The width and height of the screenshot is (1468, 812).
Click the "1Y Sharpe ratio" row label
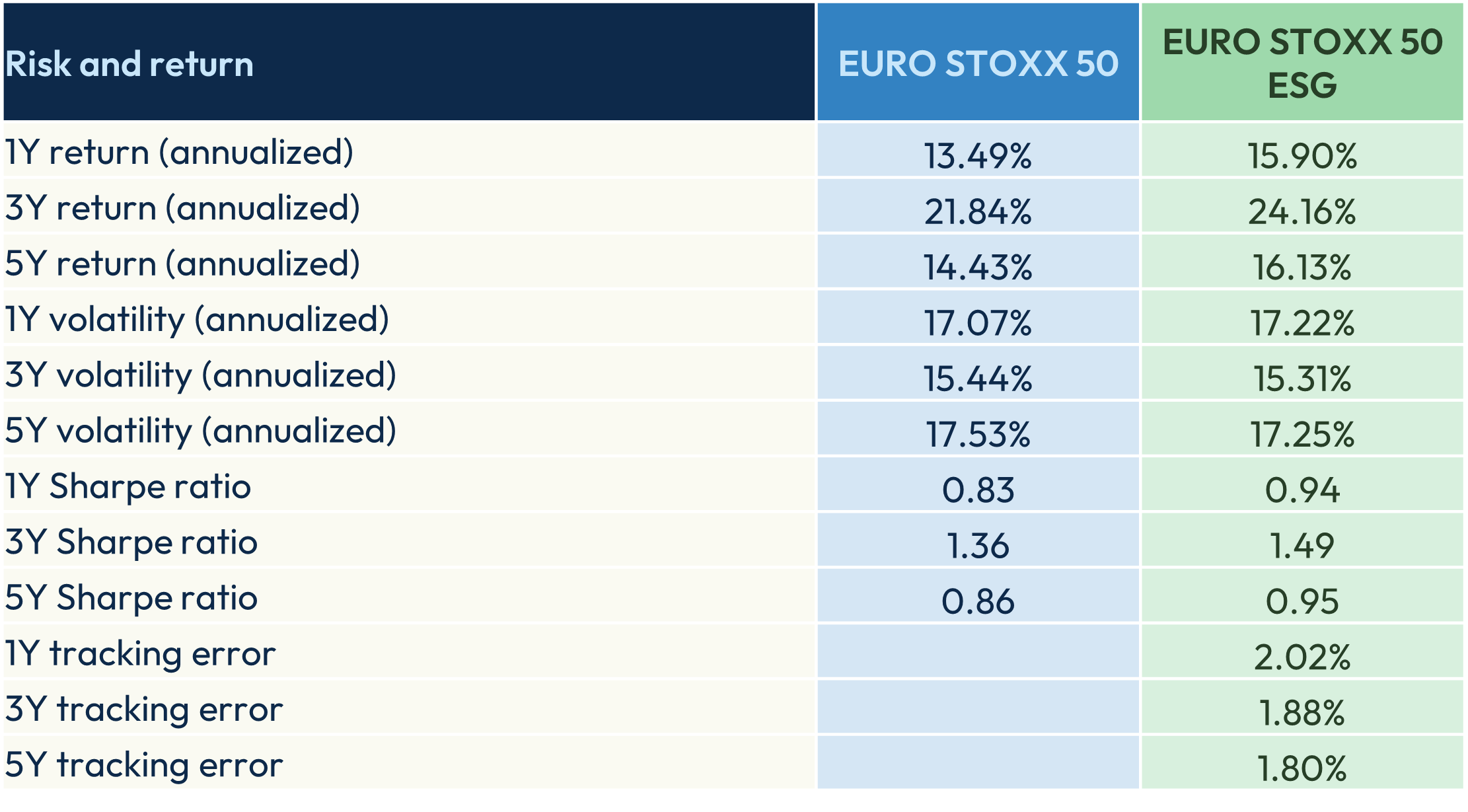pyautogui.click(x=128, y=487)
